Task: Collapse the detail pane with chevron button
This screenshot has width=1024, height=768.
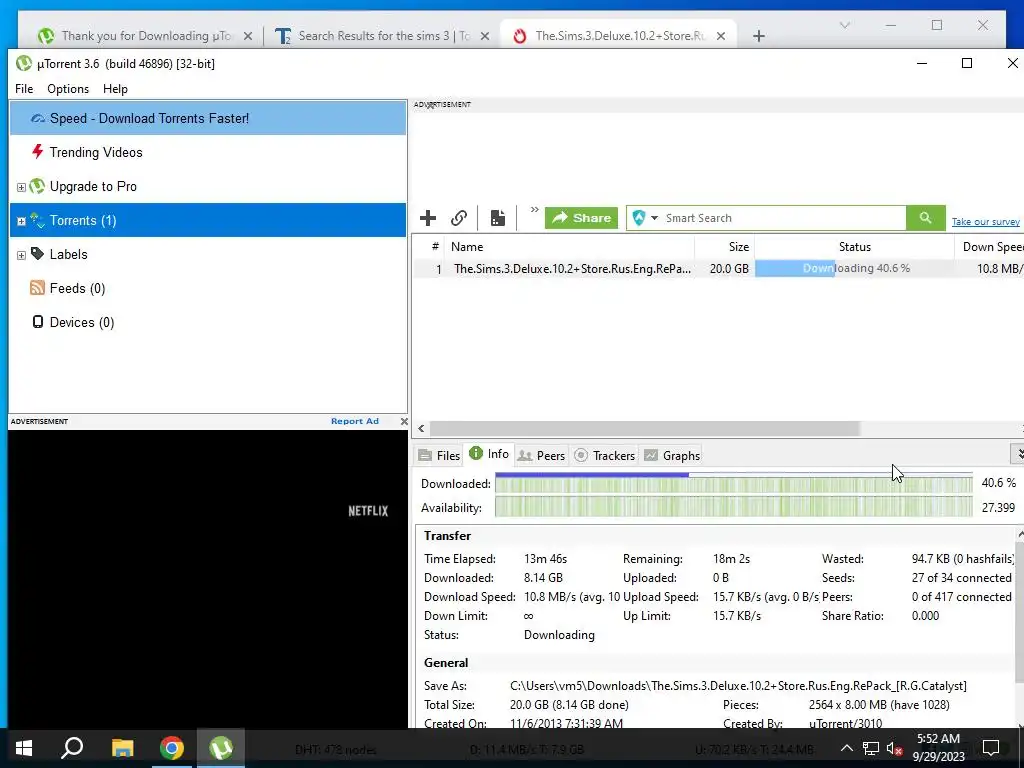Action: [1017, 453]
